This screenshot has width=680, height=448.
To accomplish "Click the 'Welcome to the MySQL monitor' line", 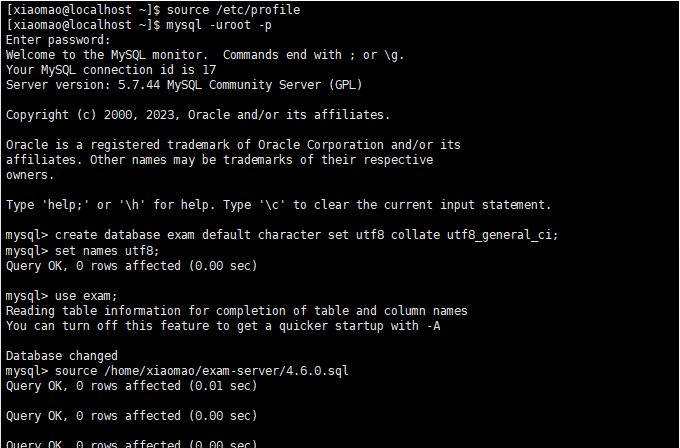I will [x=205, y=55].
